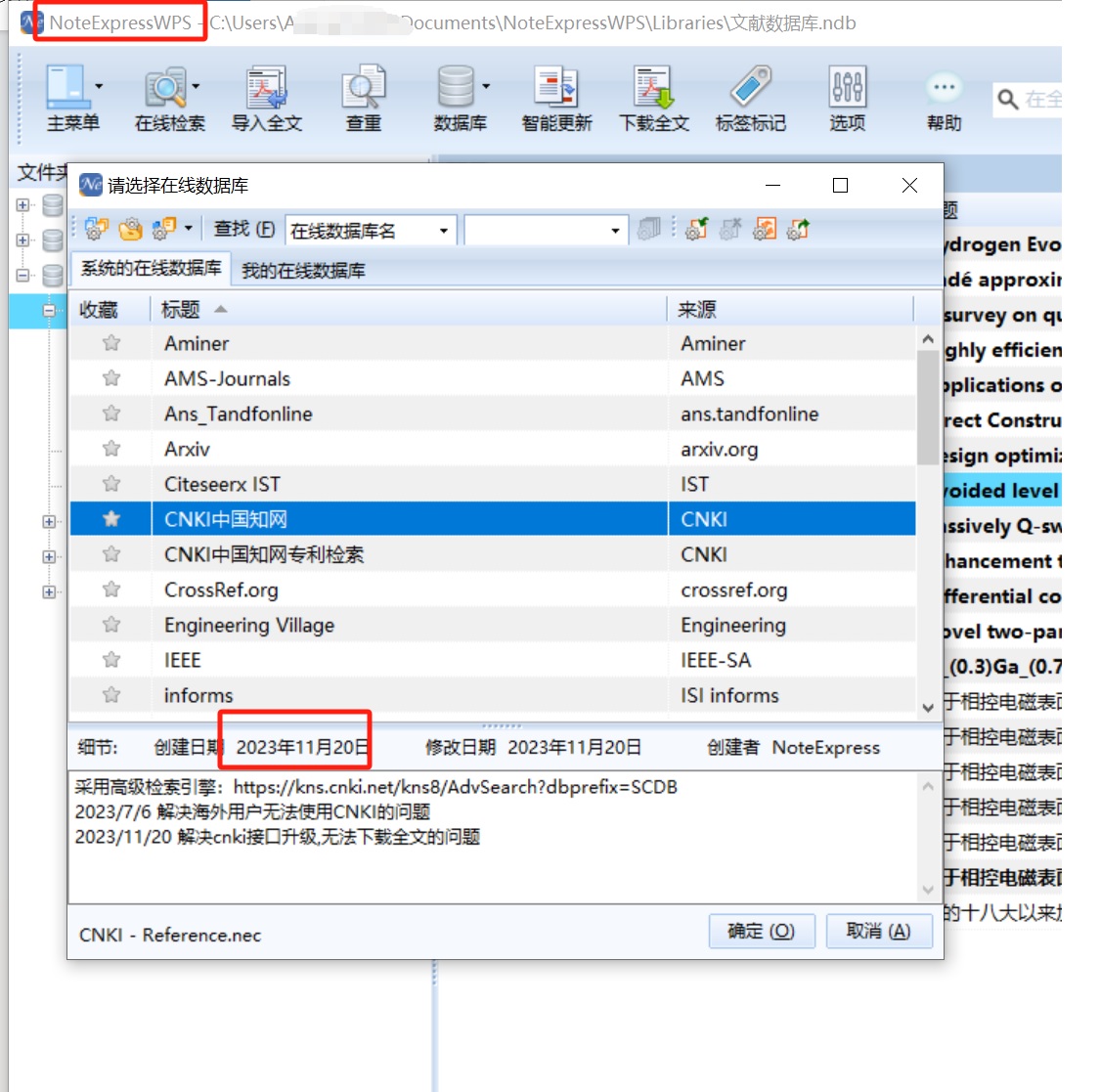This screenshot has height=1092, width=1100.
Task: Open dropdown arrow next to 数据库
Action: tap(486, 86)
